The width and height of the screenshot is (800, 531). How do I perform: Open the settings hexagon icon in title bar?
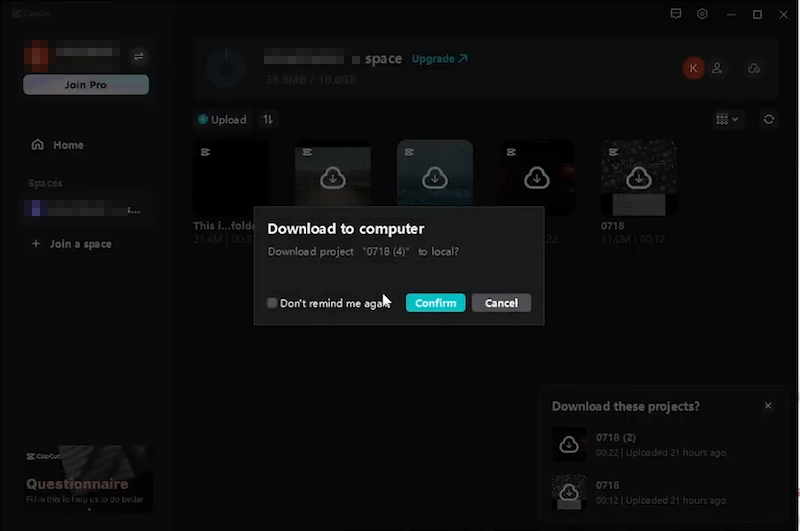[x=703, y=14]
